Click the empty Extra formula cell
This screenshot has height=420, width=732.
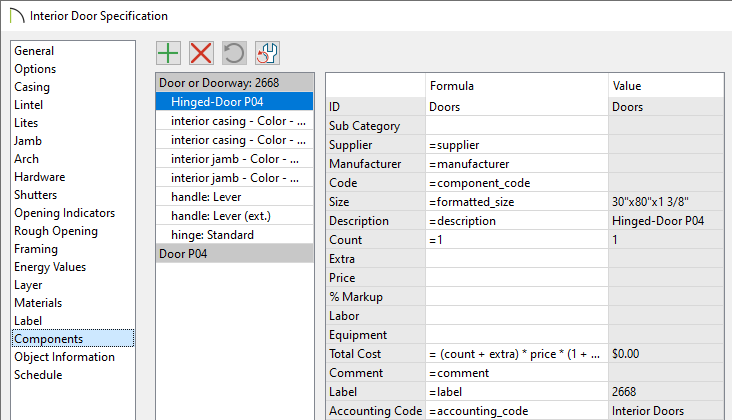click(517, 259)
